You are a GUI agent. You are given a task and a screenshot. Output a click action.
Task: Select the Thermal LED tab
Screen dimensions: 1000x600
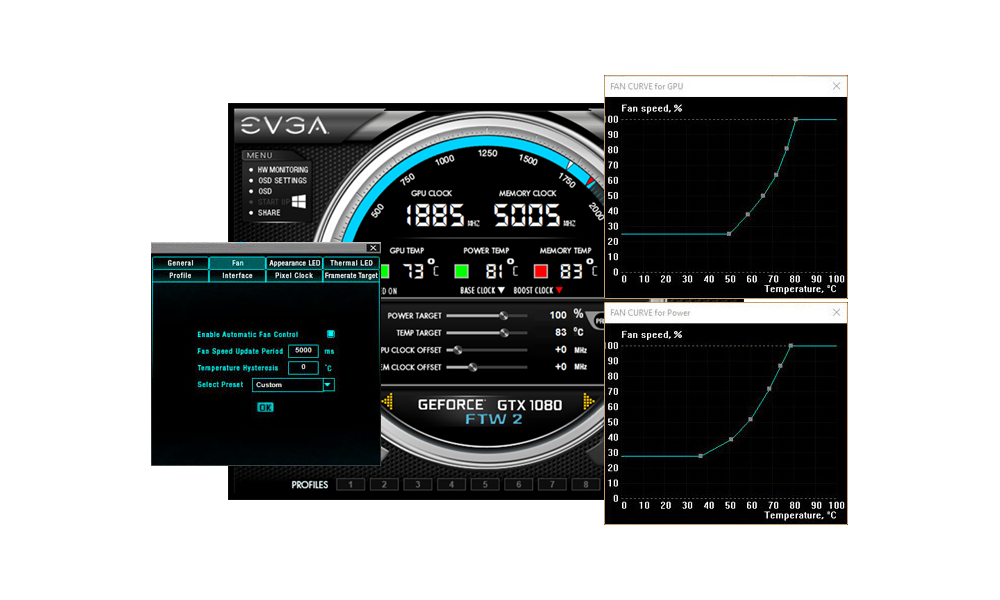(x=351, y=263)
